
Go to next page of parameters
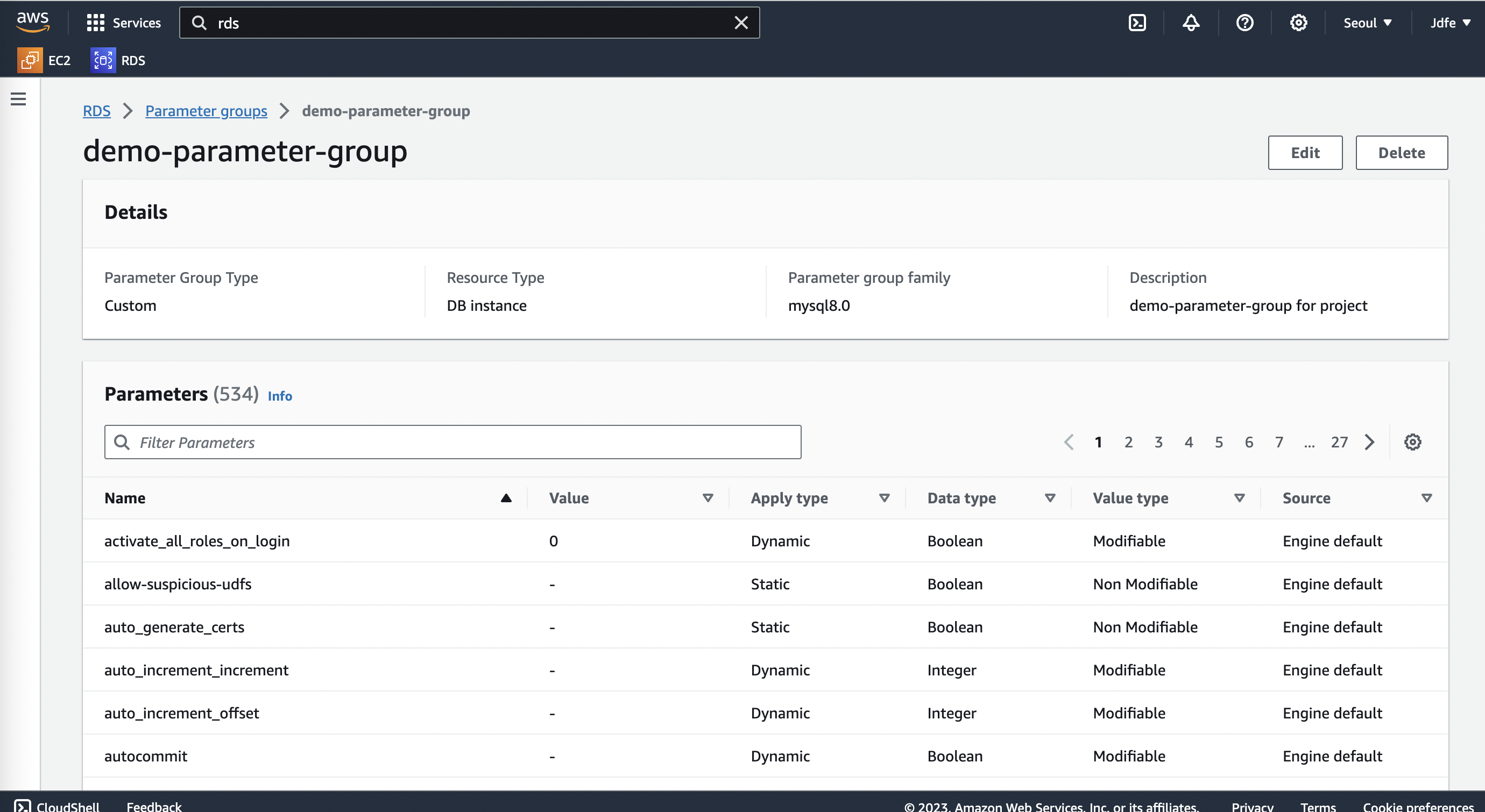[x=1370, y=442]
